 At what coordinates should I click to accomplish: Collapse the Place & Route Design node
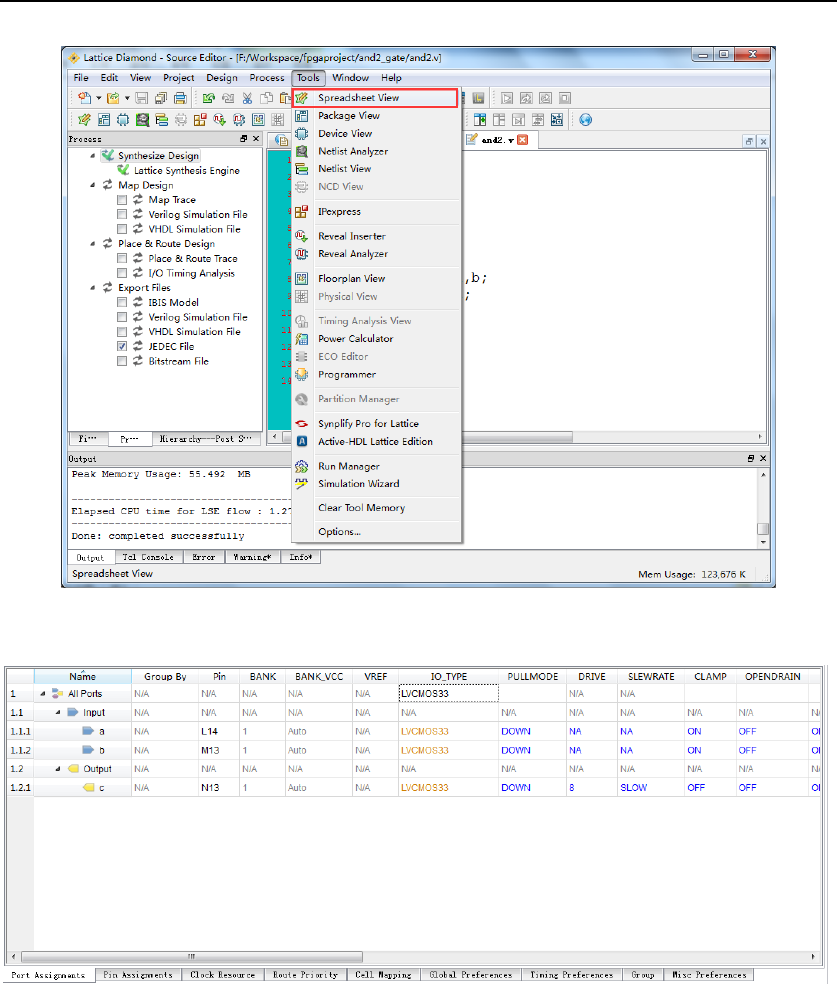click(x=94, y=244)
